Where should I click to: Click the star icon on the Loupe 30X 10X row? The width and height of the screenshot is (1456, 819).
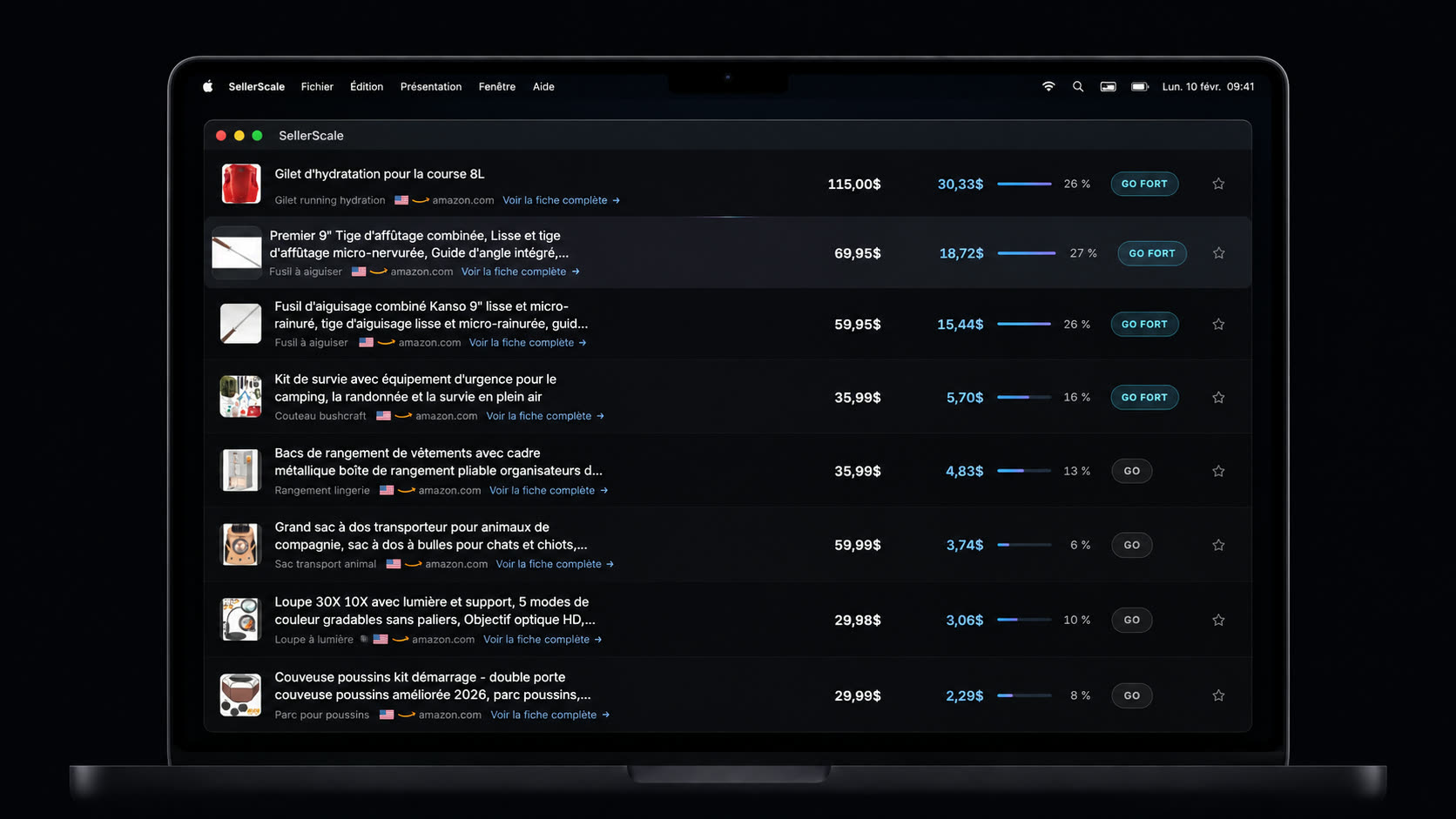click(x=1218, y=620)
